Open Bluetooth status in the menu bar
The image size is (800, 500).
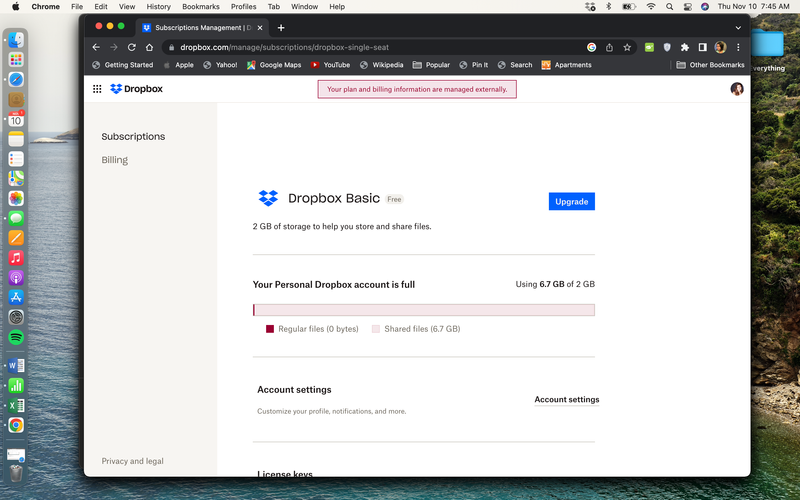(608, 7)
